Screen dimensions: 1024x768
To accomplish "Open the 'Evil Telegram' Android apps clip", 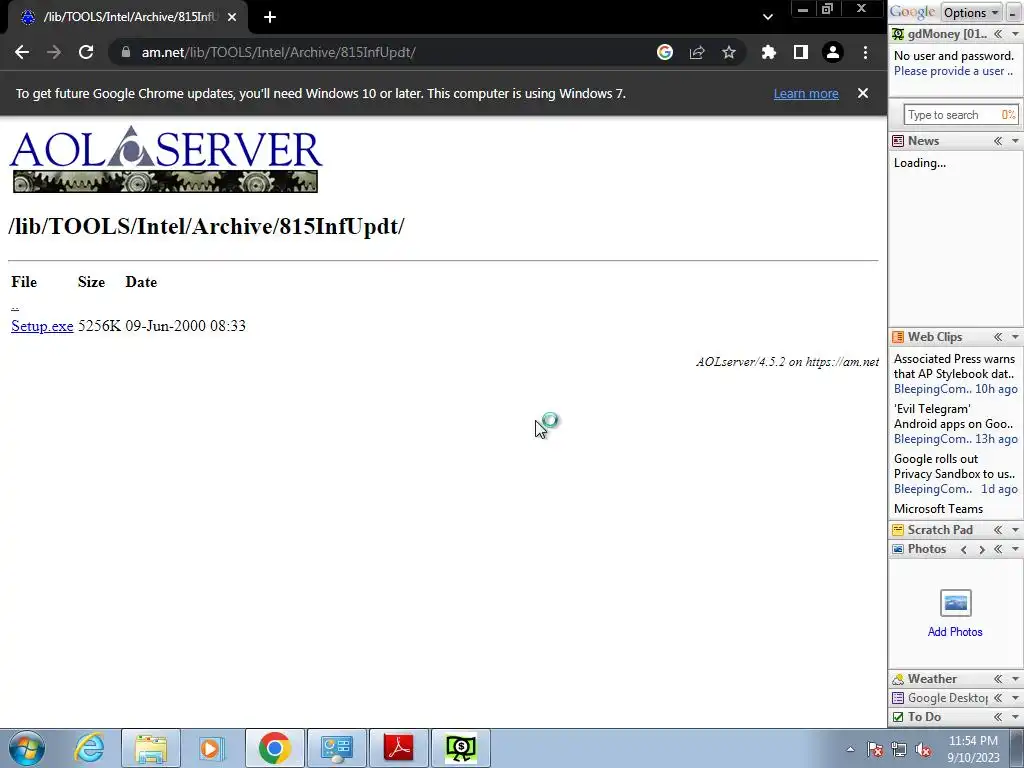I will (x=953, y=417).
